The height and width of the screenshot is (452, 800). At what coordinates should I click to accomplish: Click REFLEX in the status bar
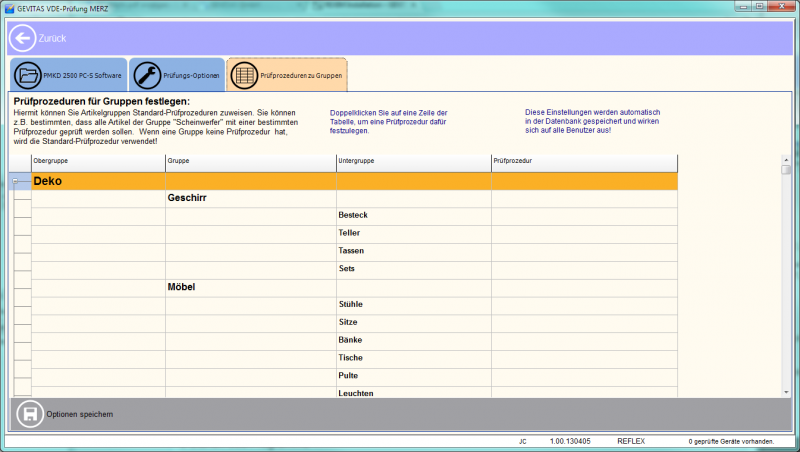click(631, 441)
